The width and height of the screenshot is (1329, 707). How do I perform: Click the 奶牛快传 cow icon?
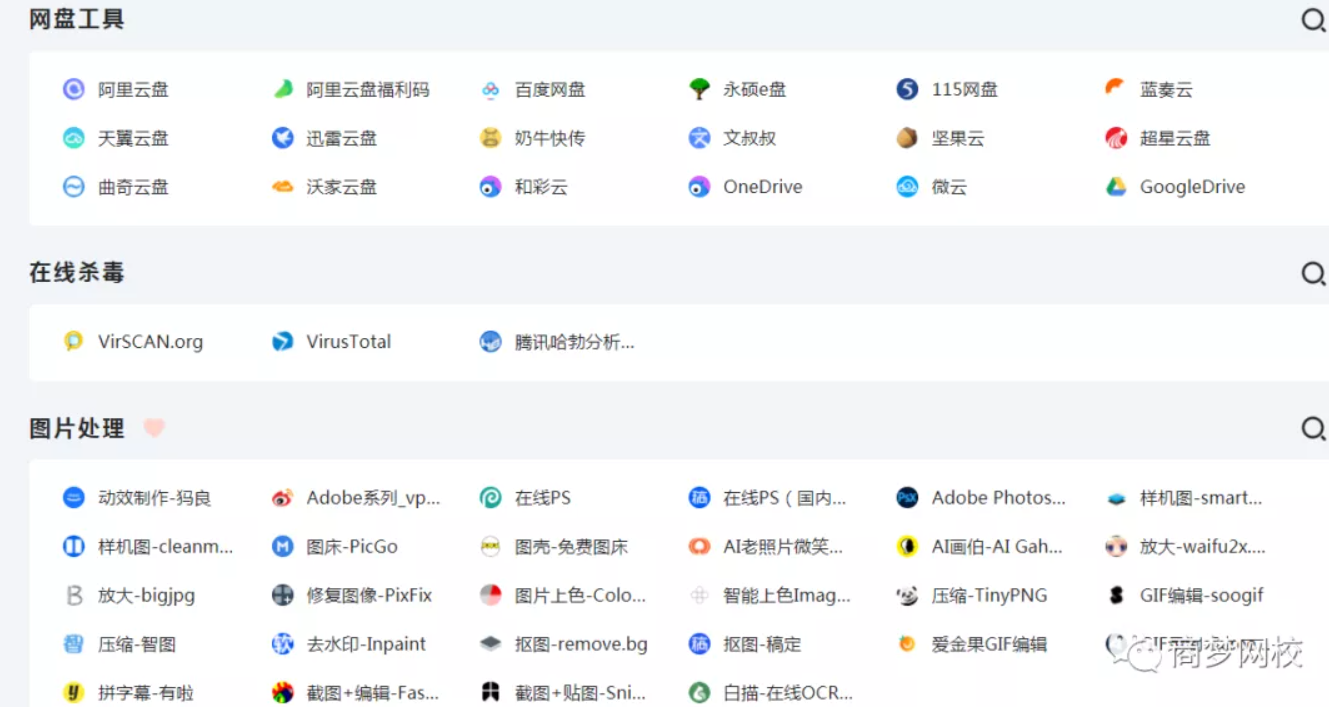(490, 138)
